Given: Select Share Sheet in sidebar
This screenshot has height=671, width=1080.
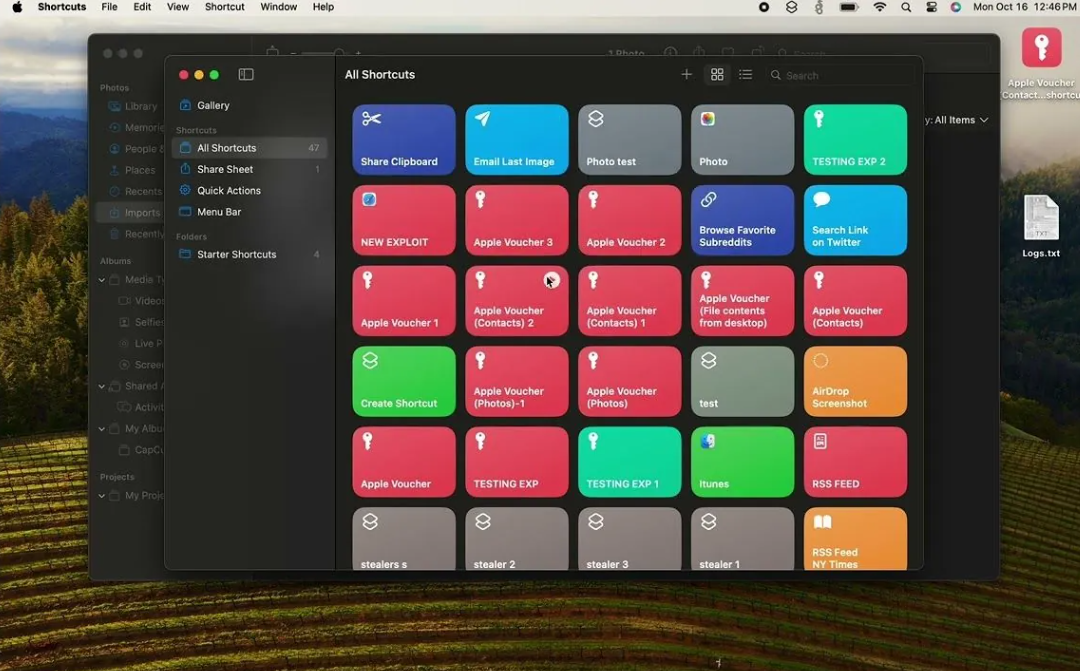Looking at the screenshot, I should point(225,169).
